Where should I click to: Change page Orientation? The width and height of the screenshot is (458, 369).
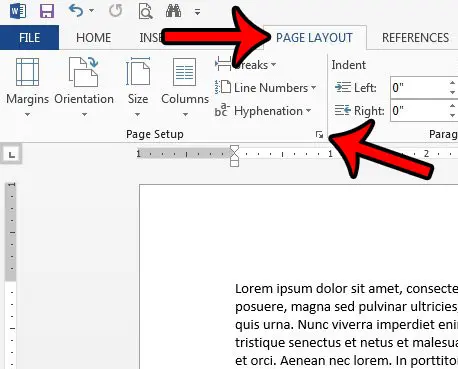84,87
